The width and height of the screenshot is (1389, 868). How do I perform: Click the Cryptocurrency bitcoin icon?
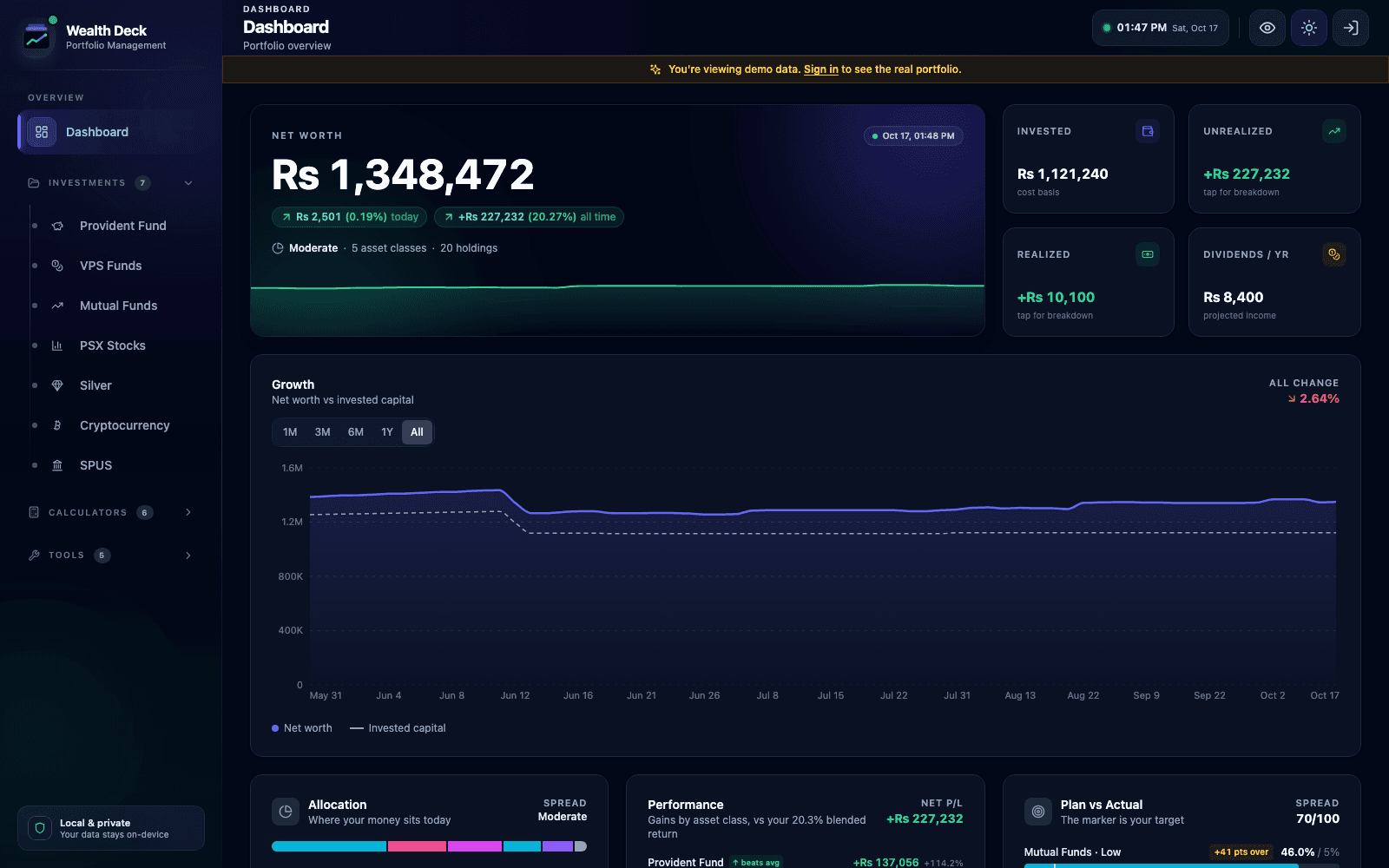point(57,425)
